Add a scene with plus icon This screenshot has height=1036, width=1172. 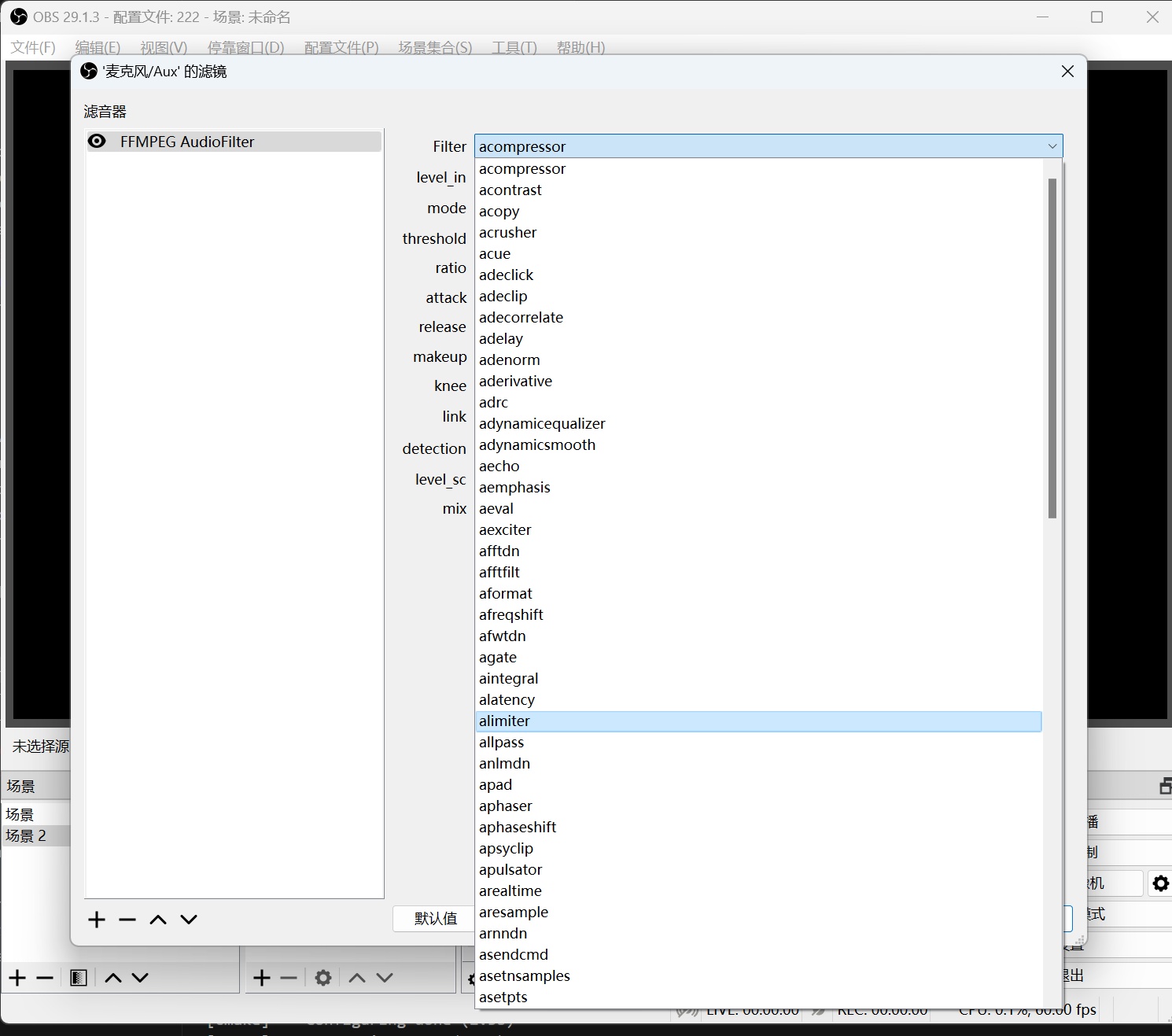click(x=17, y=978)
